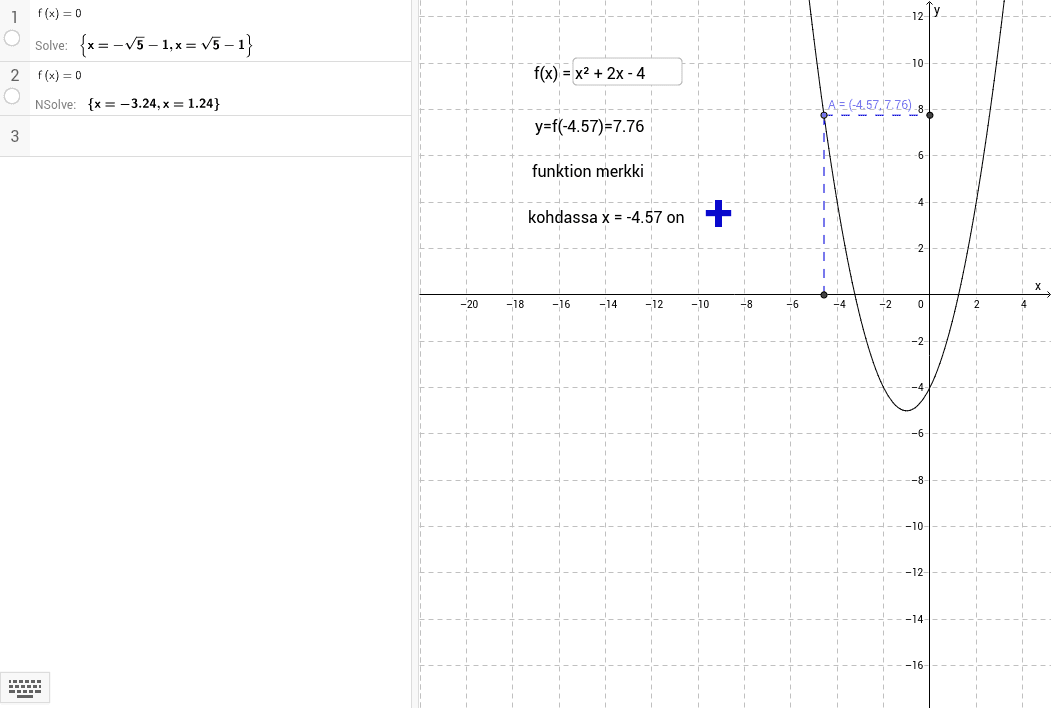This screenshot has height=710, width=1053.
Task: Click the y-axis tick label −16
Action: 914,665
